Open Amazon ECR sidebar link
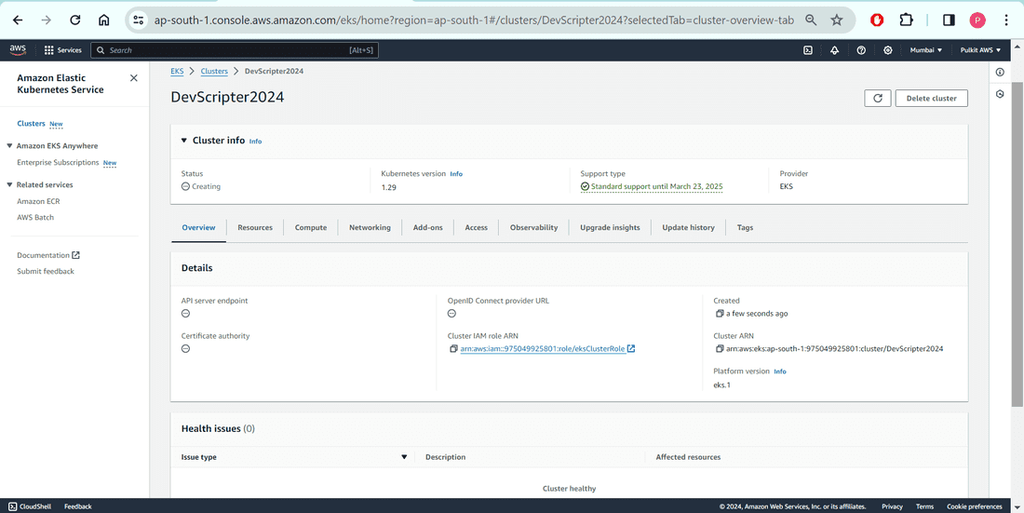 click(39, 202)
